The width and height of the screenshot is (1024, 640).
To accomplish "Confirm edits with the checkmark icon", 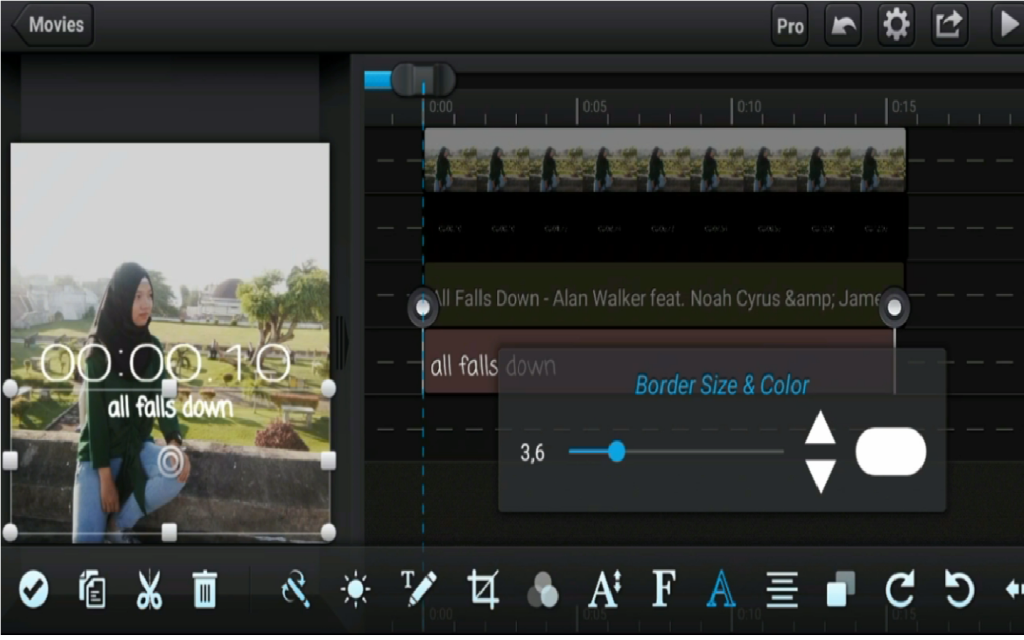I will [x=33, y=589].
